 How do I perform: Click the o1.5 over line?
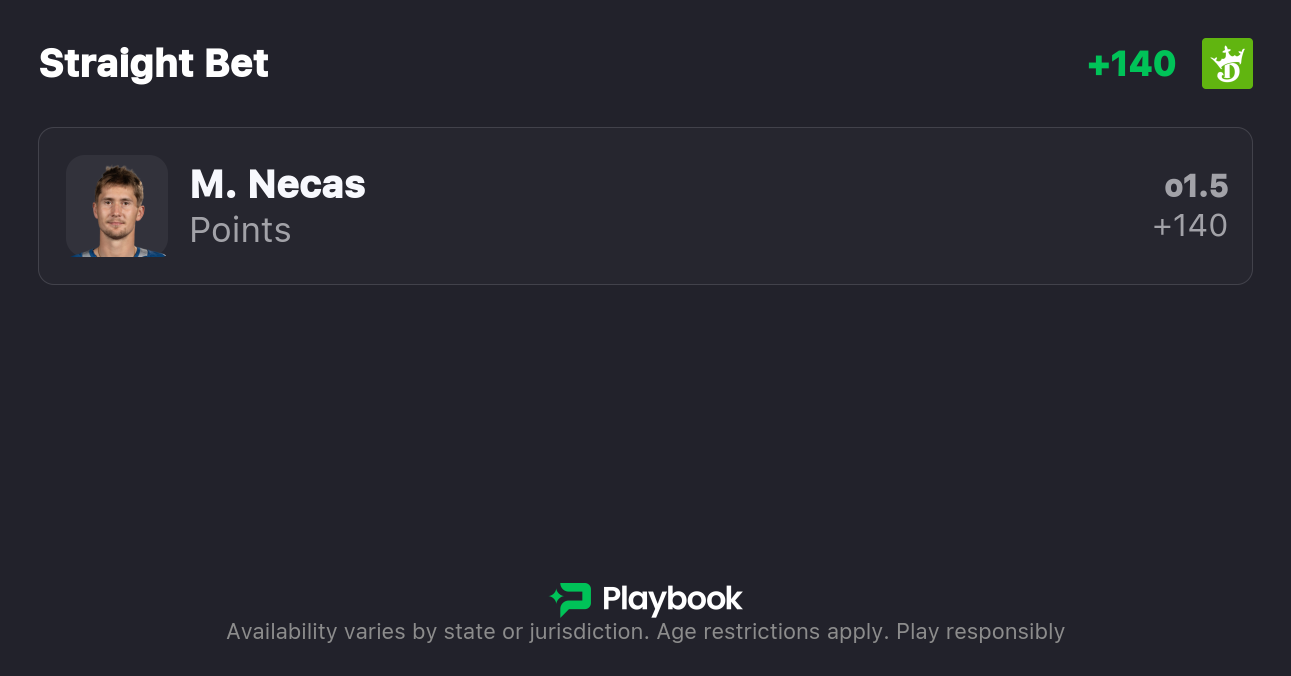tap(1196, 186)
